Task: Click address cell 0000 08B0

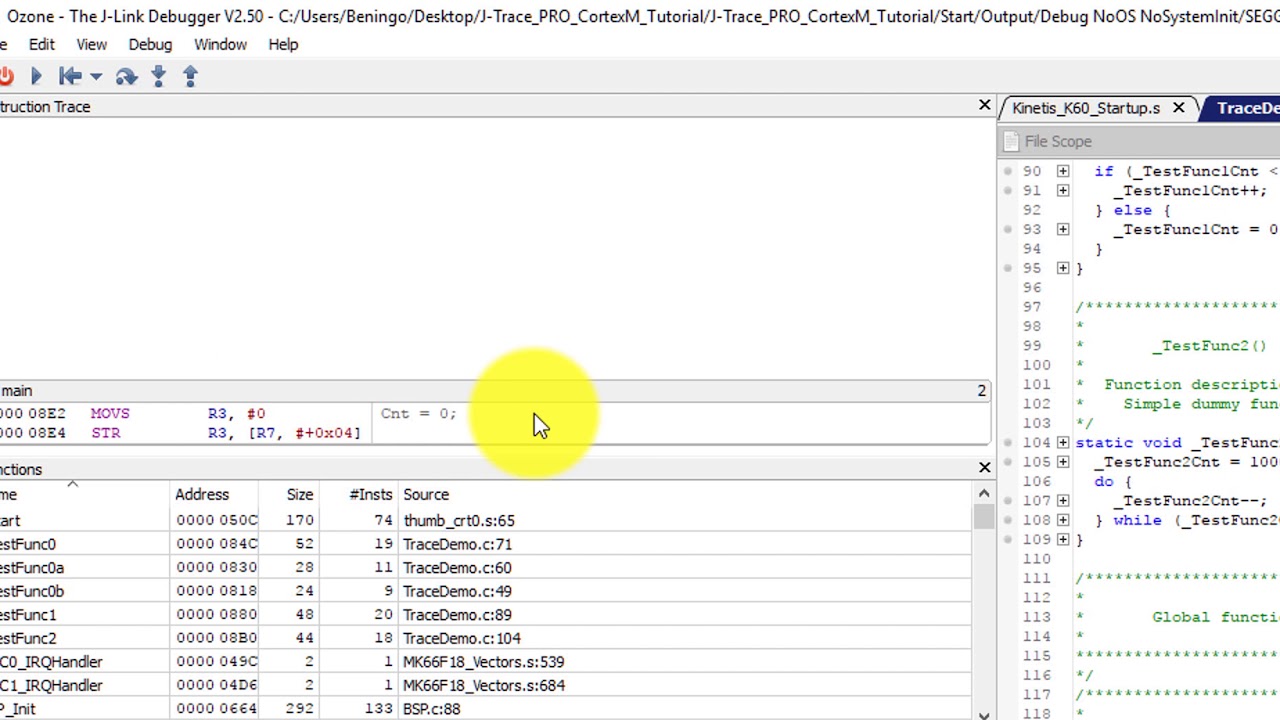Action: pyautogui.click(x=216, y=638)
